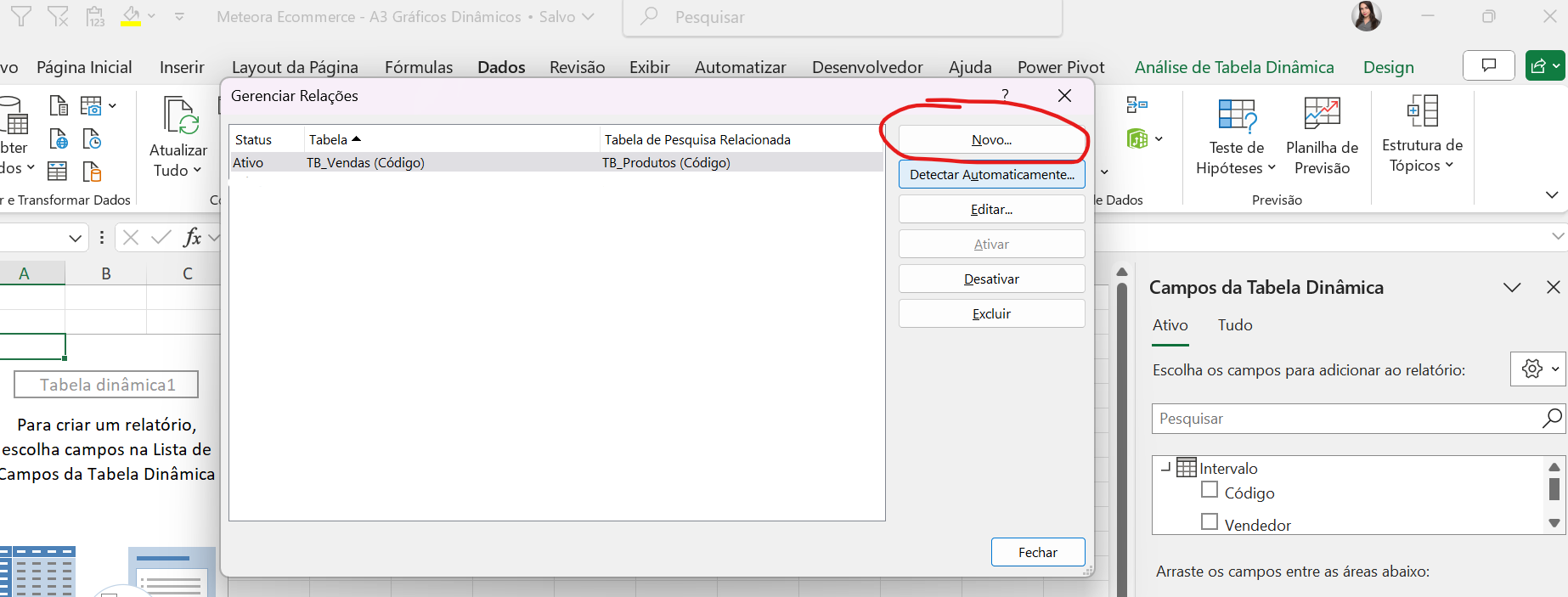
Task: Click the Clear Filter icon in quick access toolbar
Action: tap(58, 16)
